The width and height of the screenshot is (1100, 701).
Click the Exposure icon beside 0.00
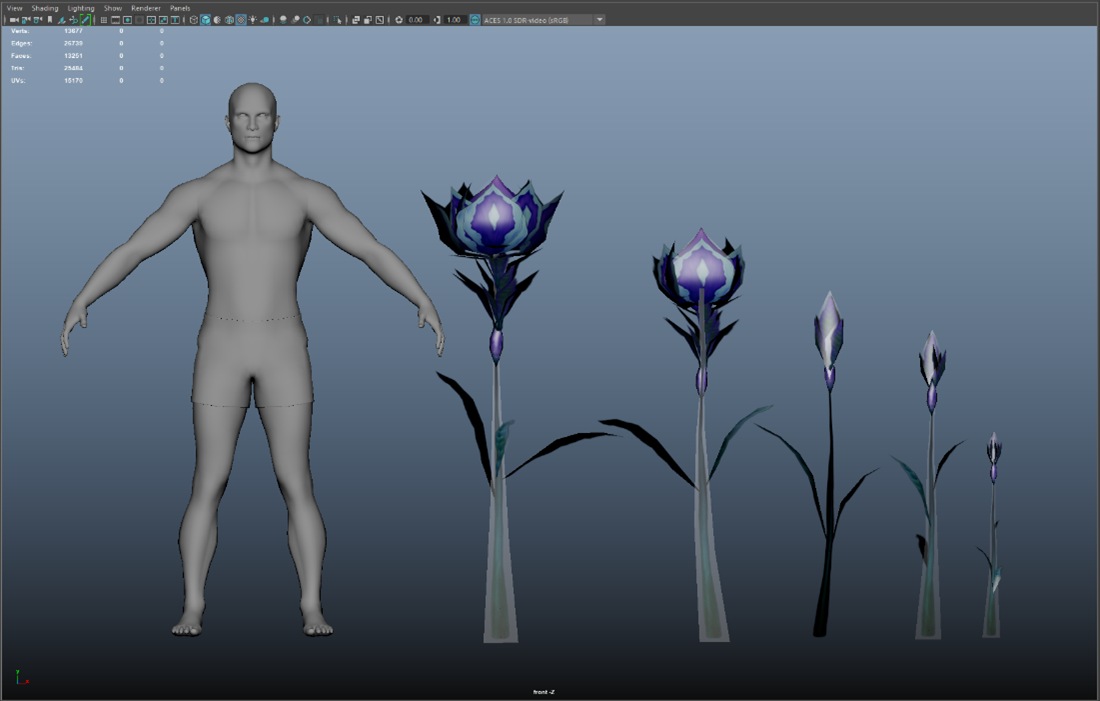click(x=399, y=20)
